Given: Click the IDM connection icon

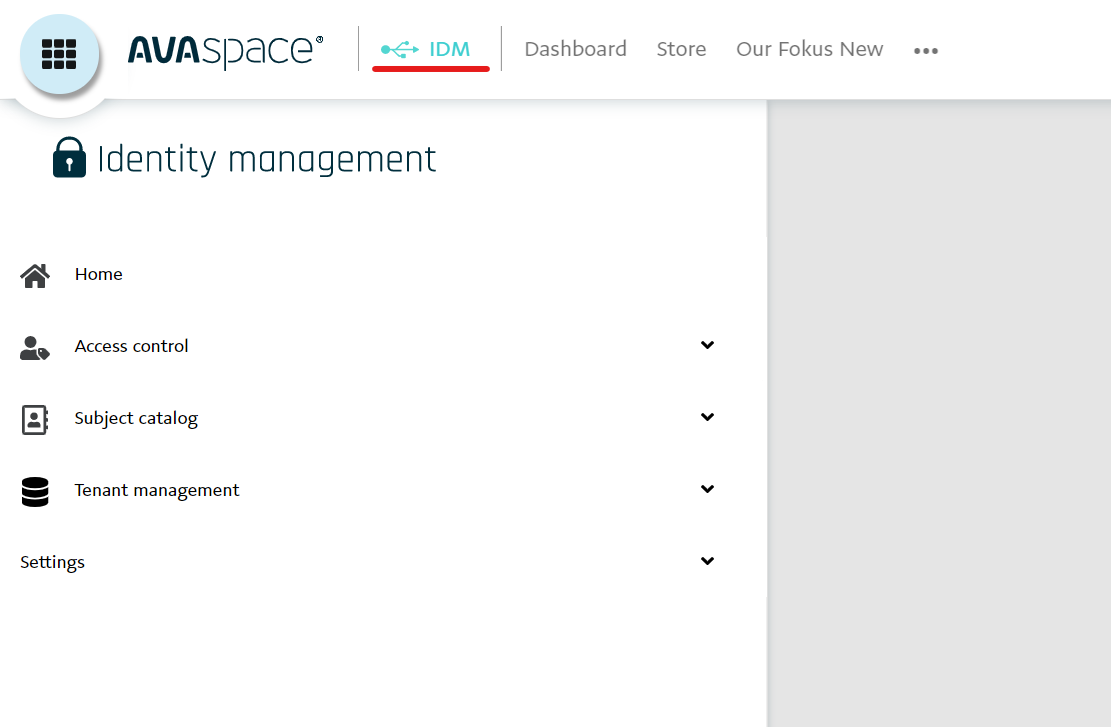Looking at the screenshot, I should 400,50.
